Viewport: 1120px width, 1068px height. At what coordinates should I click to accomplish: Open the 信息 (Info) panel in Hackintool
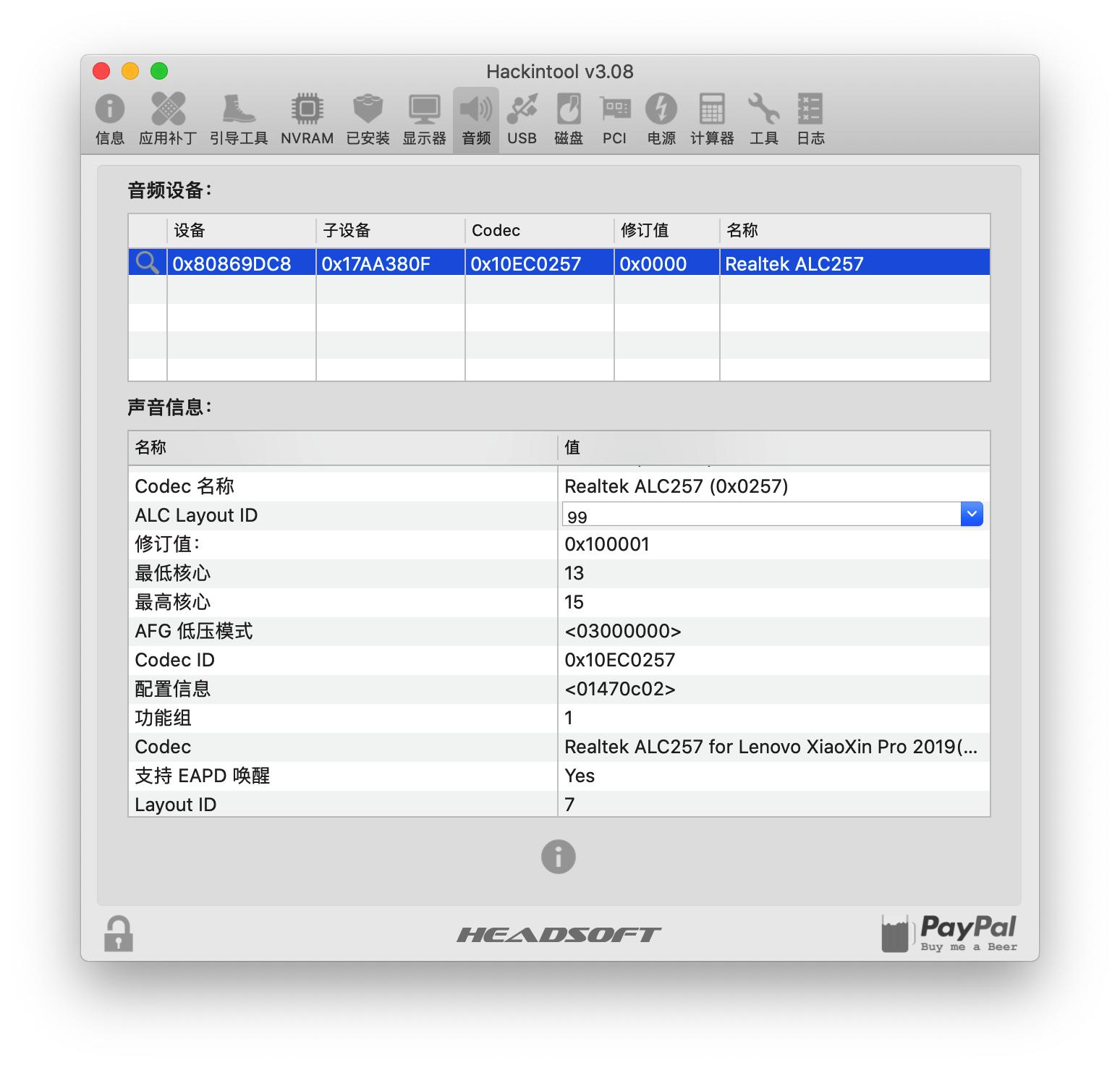coord(109,118)
